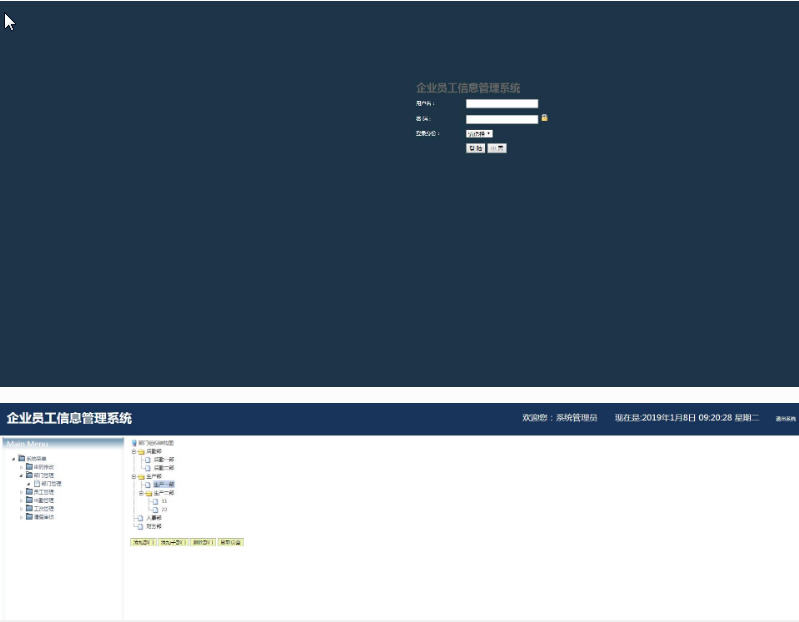Click the username input field on login form
This screenshot has width=799, height=622.
pyautogui.click(x=502, y=103)
